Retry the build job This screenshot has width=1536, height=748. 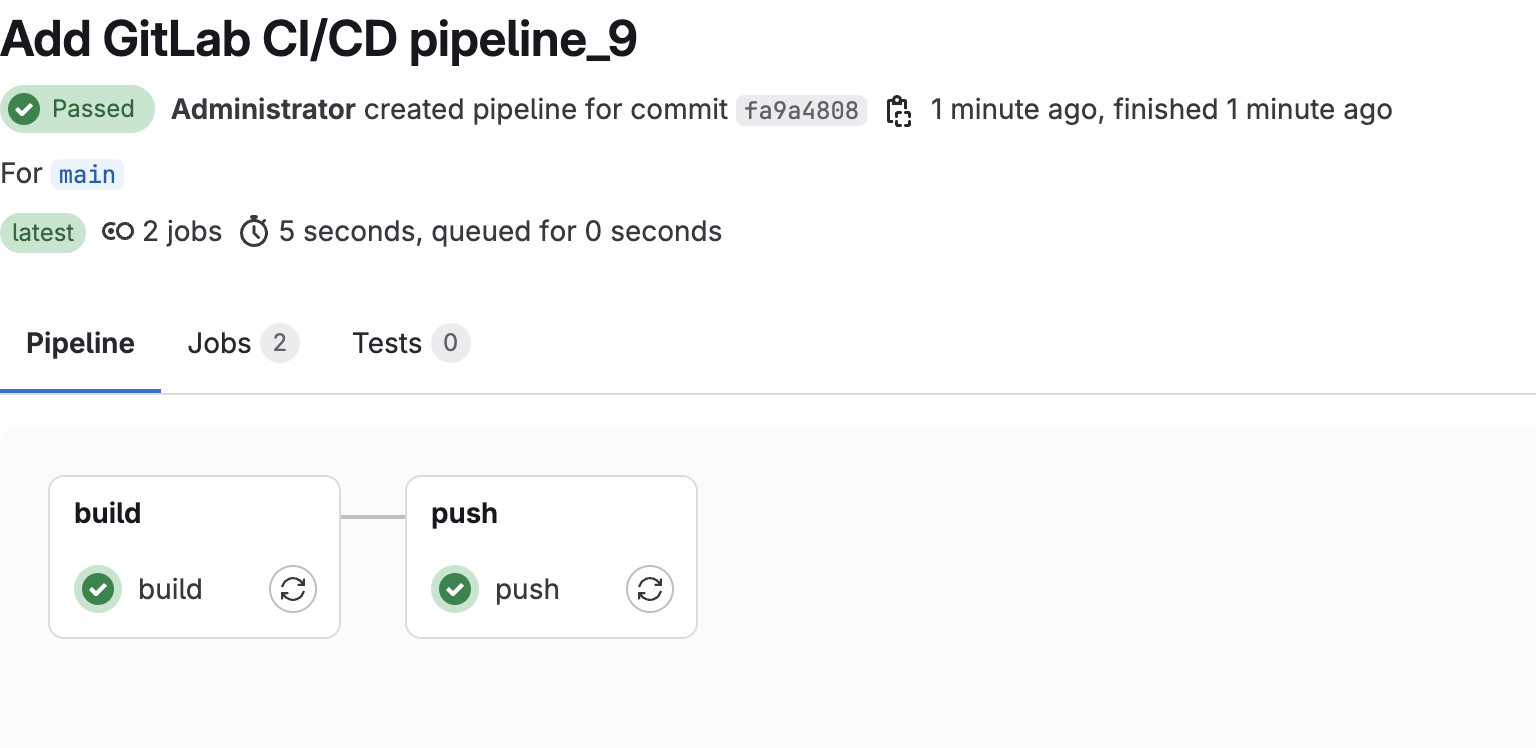tap(293, 589)
